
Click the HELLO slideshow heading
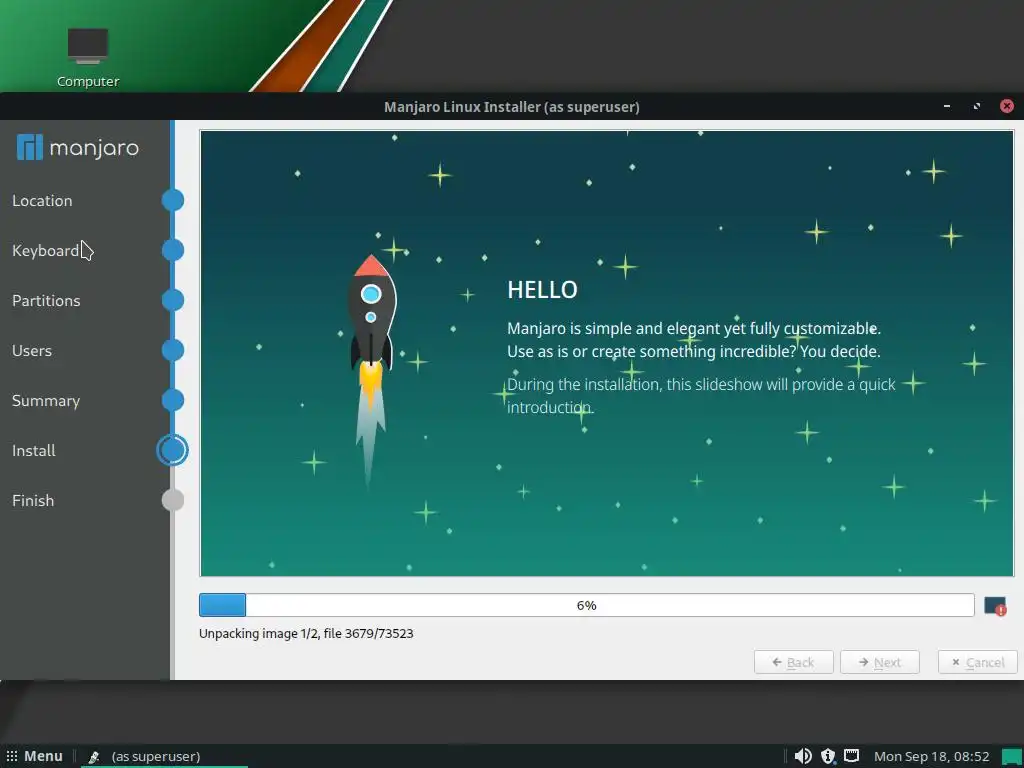(x=542, y=290)
